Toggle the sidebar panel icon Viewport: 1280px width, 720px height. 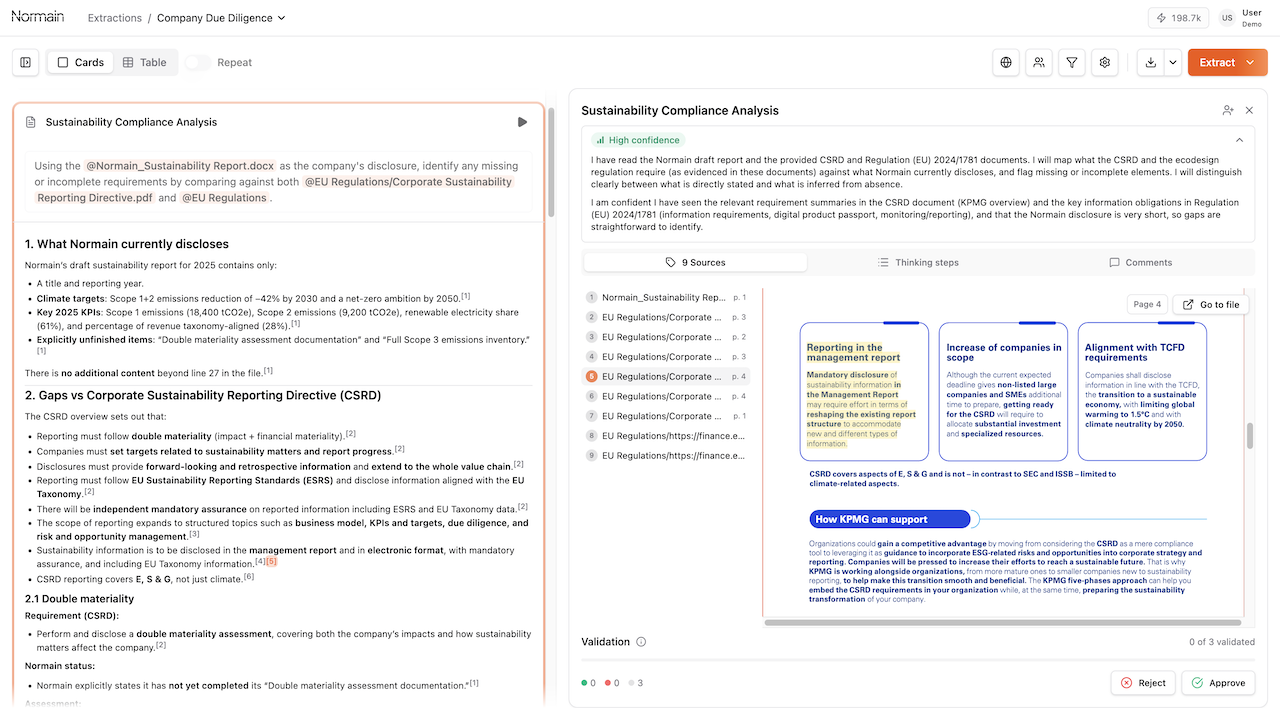[x=26, y=62]
